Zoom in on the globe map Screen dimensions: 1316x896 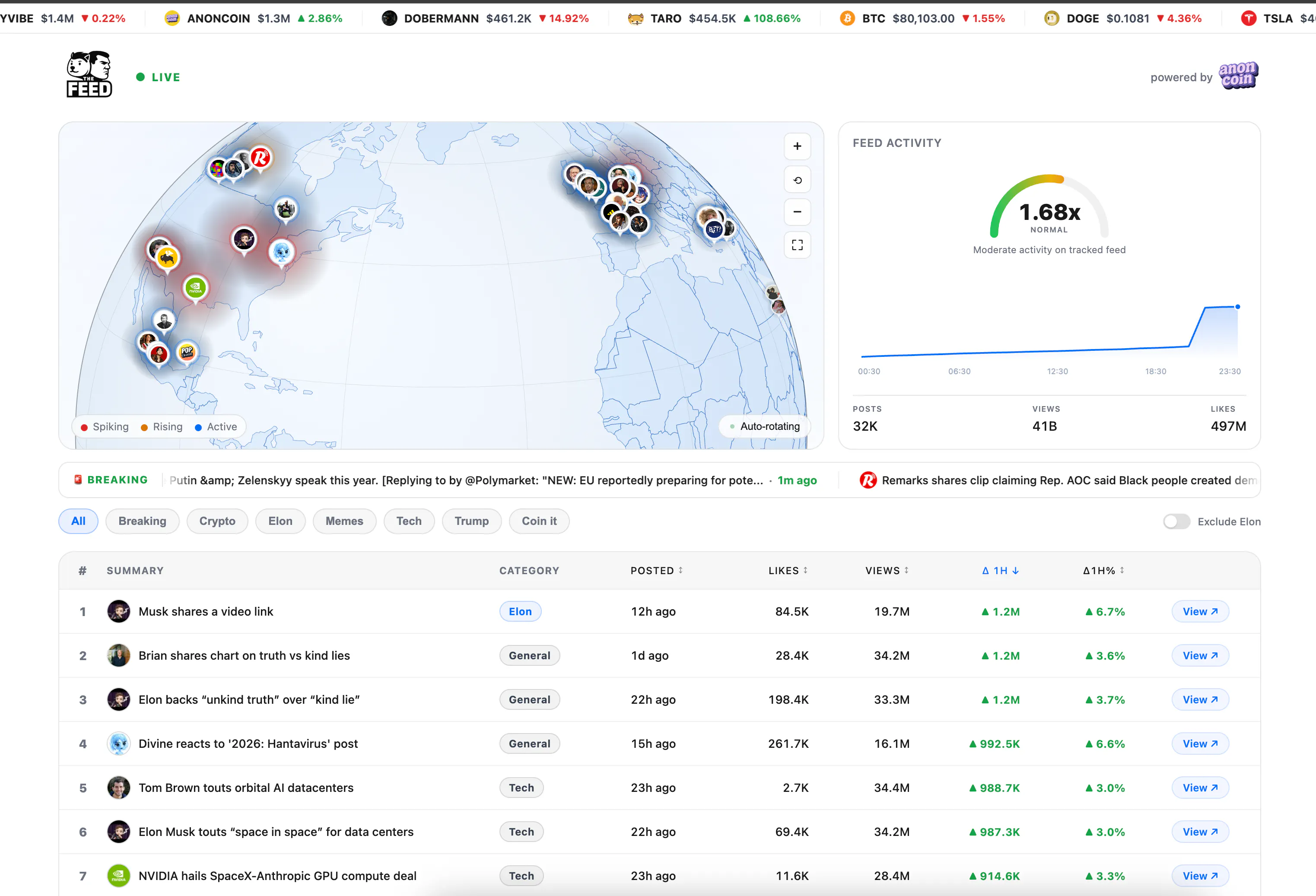click(x=797, y=146)
